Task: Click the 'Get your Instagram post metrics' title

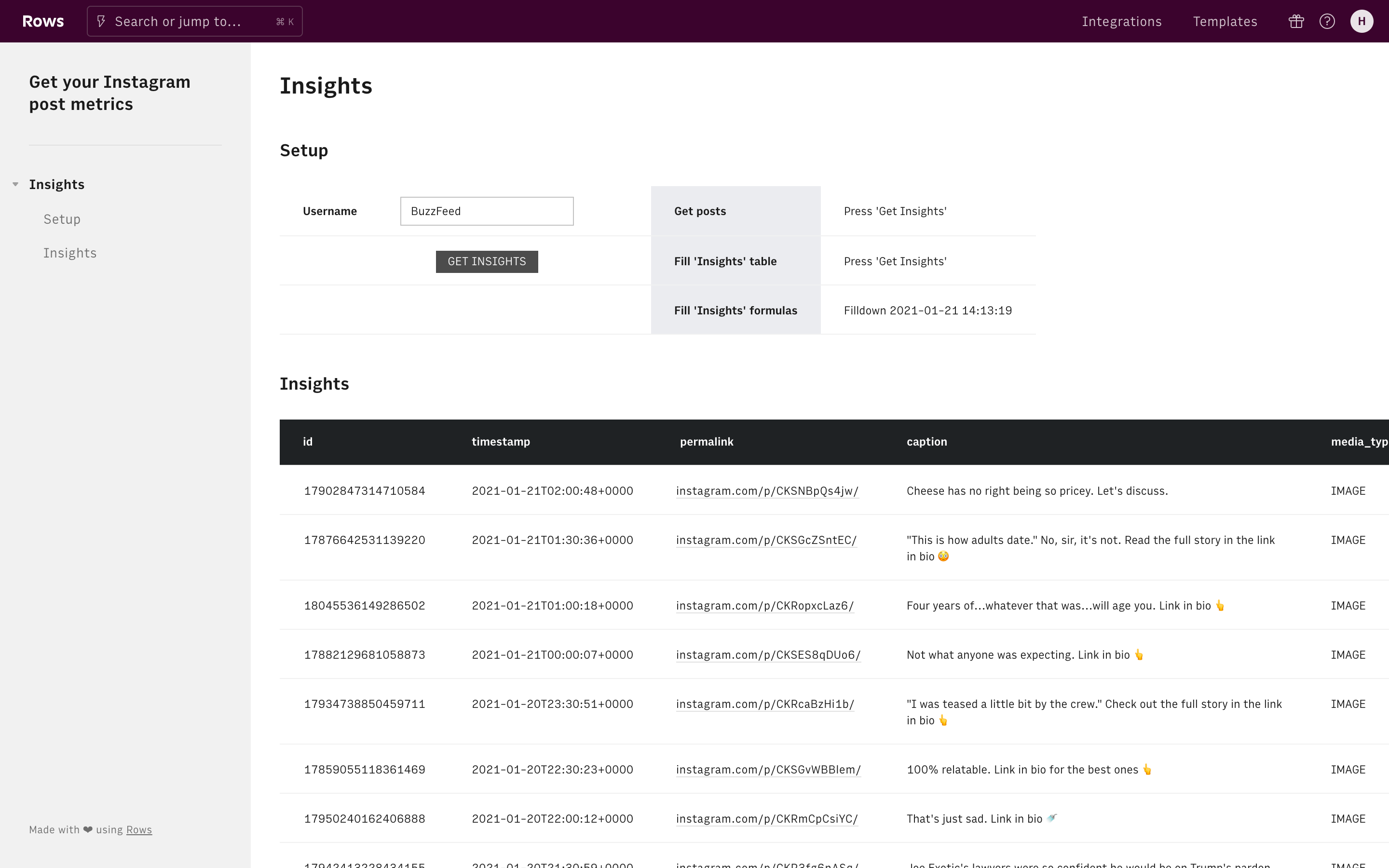Action: point(109,93)
